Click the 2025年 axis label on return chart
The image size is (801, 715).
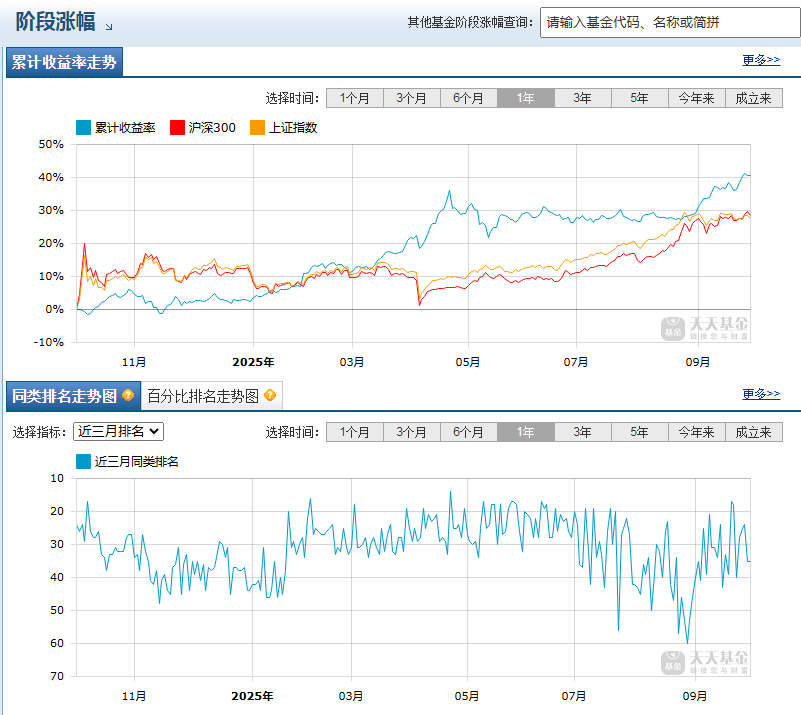(x=253, y=362)
